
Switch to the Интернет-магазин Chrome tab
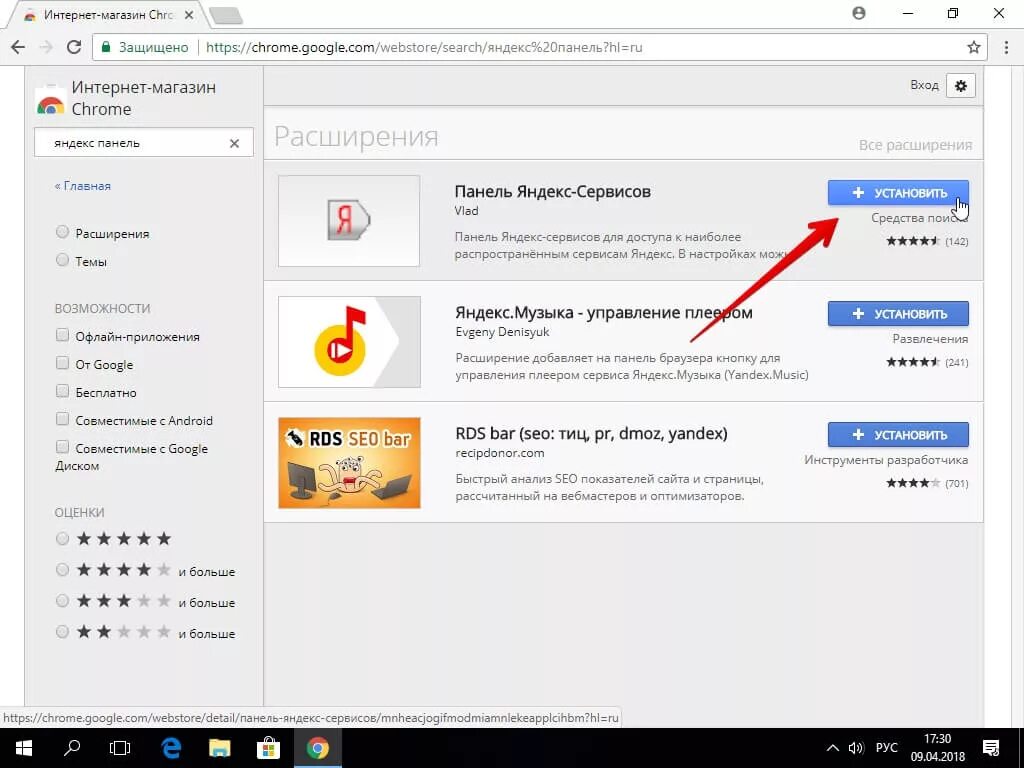(x=108, y=15)
